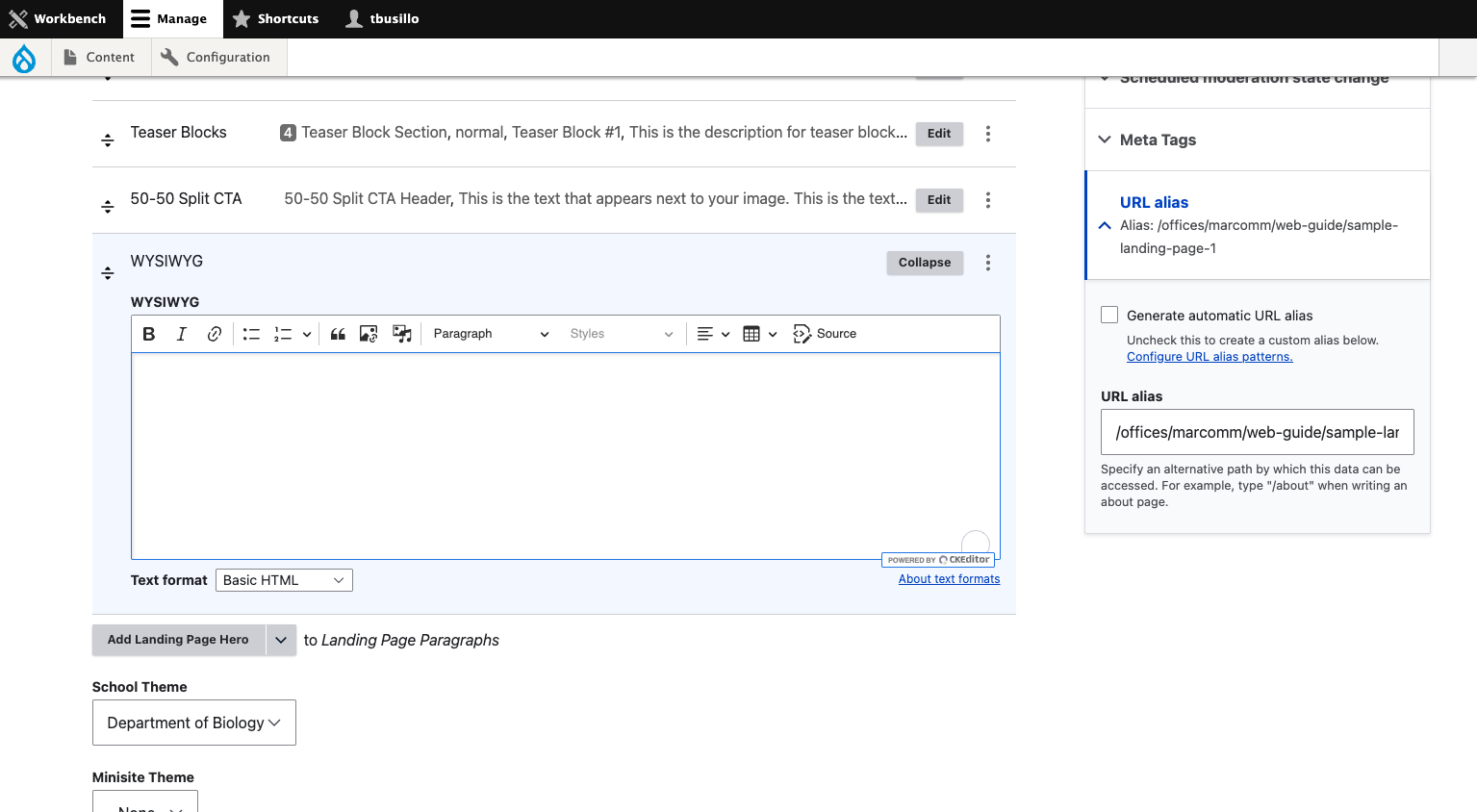Edit the 50-50 Split CTA paragraph
Image resolution: width=1477 pixels, height=812 pixels.
939,200
